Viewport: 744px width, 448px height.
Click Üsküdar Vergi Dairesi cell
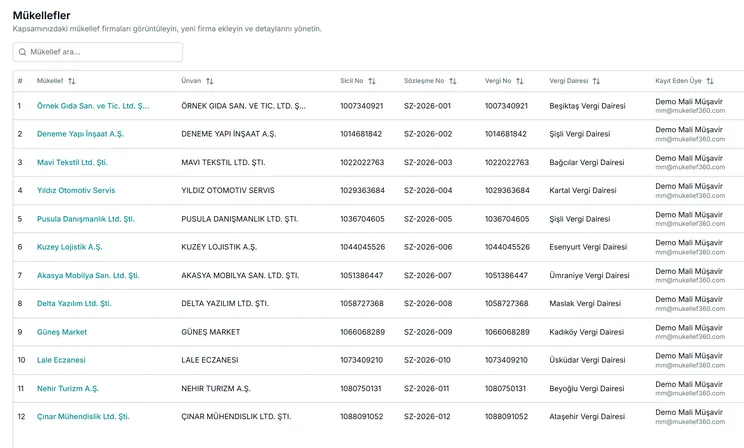tap(587, 360)
